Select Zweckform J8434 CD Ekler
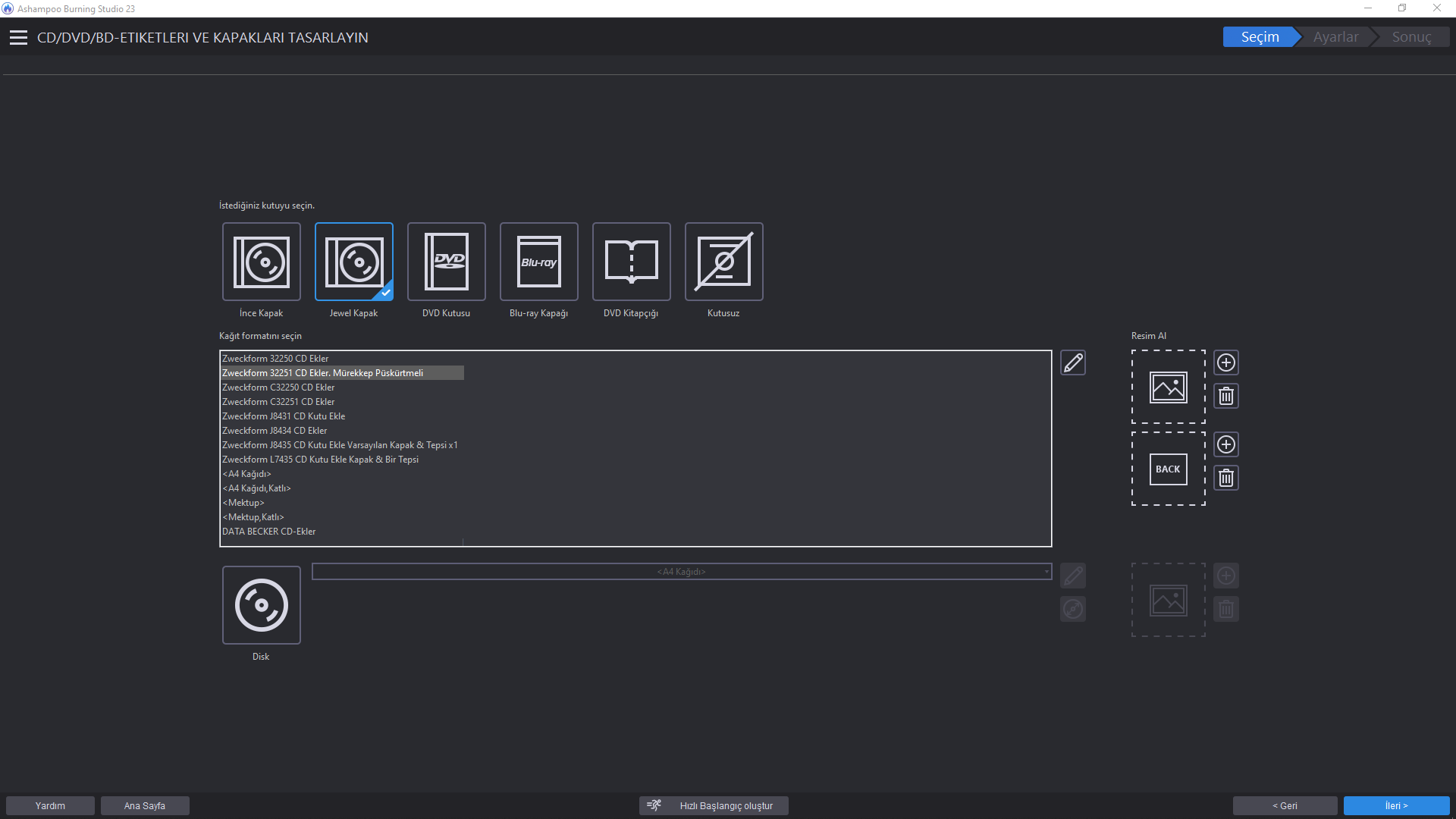The image size is (1456, 819). (343, 431)
